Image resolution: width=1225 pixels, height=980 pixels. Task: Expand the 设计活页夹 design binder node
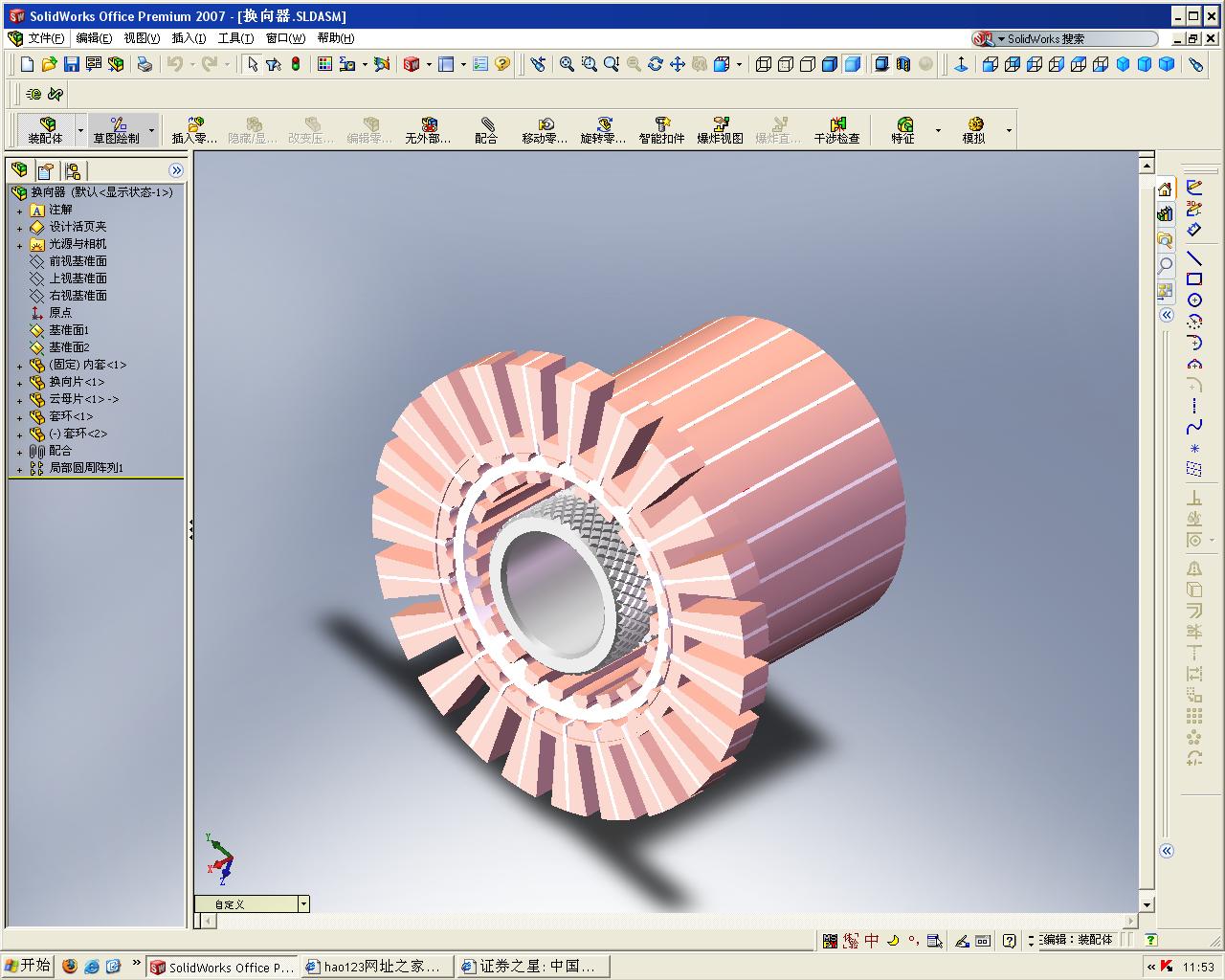point(19,228)
